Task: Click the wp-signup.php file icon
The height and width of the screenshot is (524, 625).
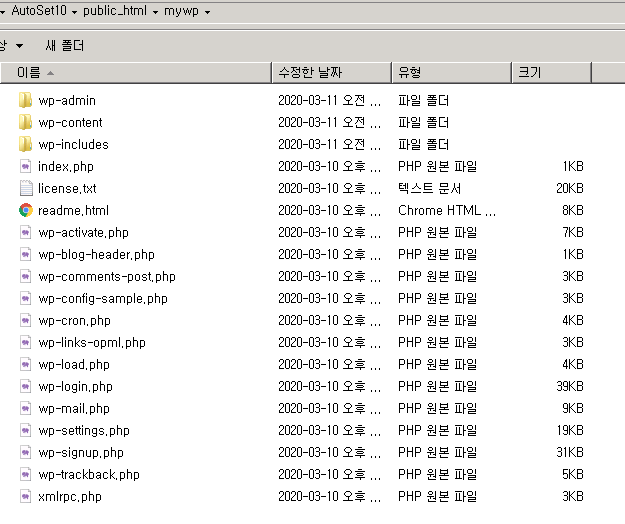Action: tap(26, 452)
